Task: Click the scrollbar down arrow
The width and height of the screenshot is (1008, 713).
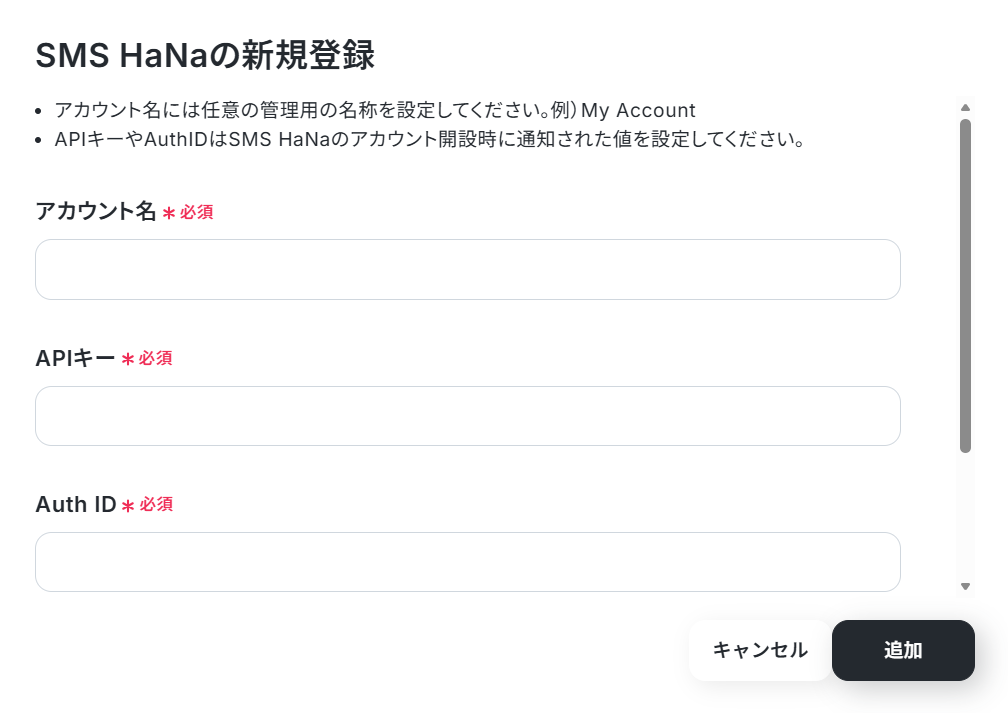Action: (965, 586)
